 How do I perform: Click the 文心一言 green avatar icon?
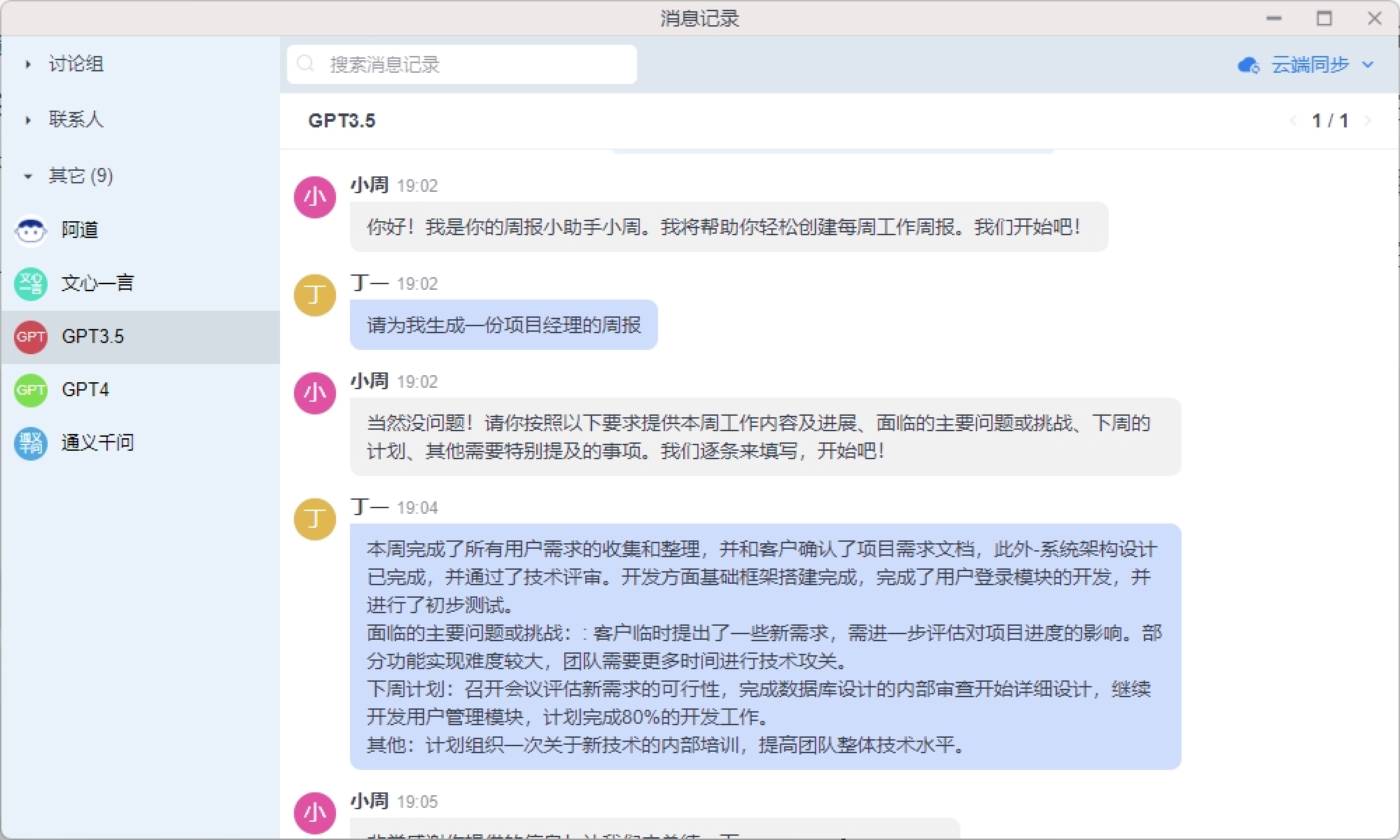31,283
